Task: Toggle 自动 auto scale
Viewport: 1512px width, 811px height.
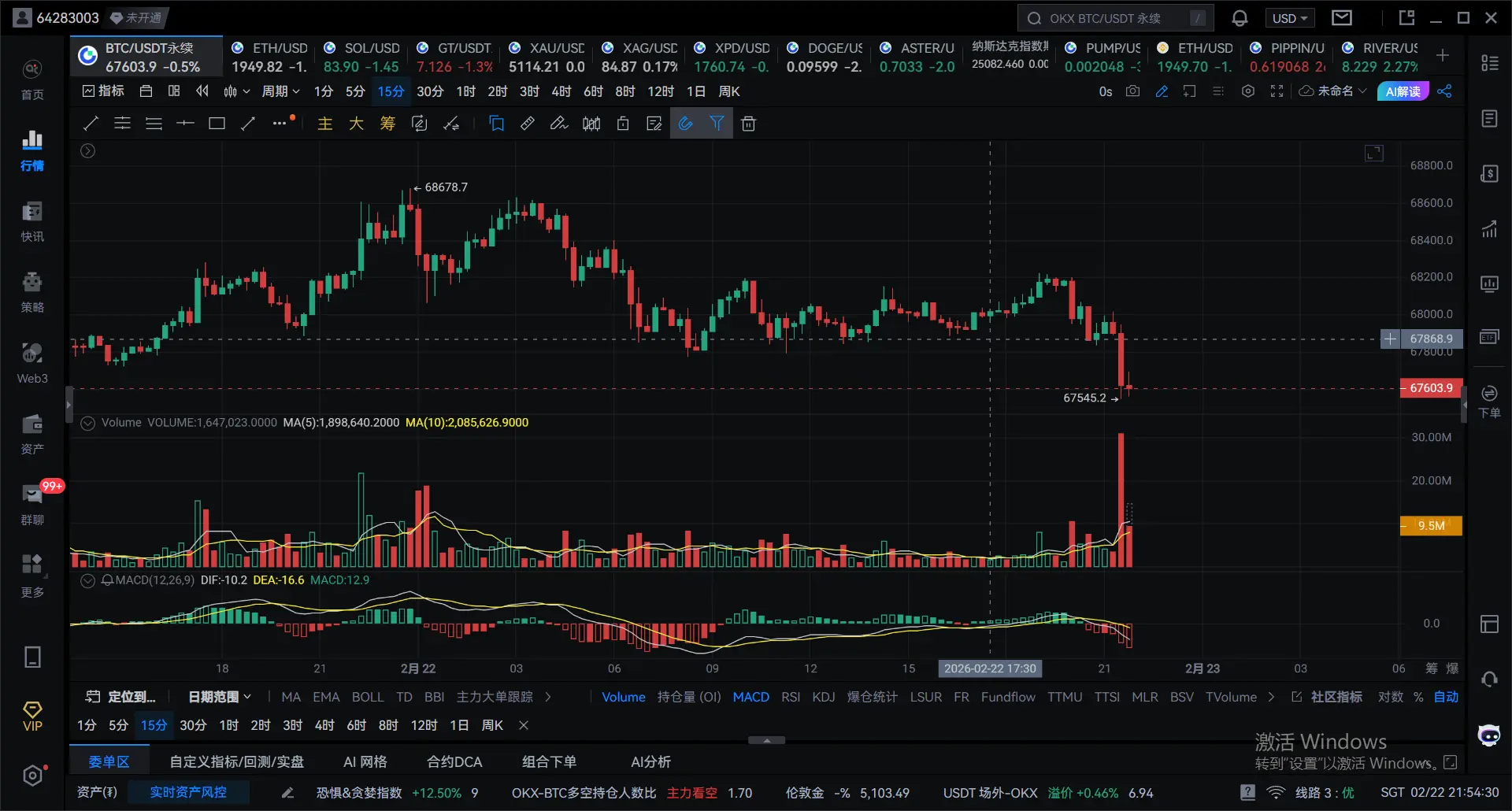Action: click(1446, 697)
